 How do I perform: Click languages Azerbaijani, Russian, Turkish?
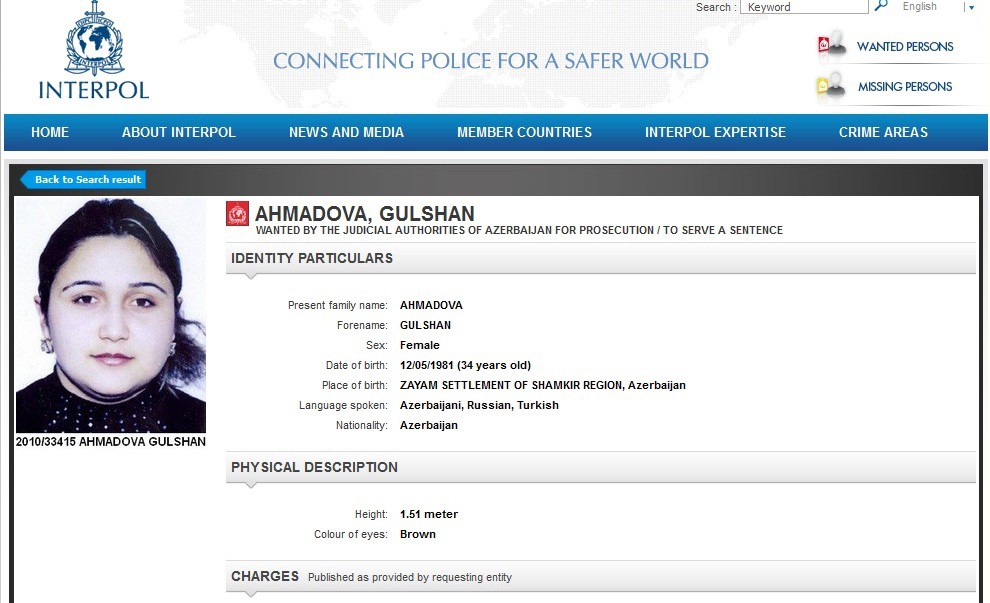[479, 405]
